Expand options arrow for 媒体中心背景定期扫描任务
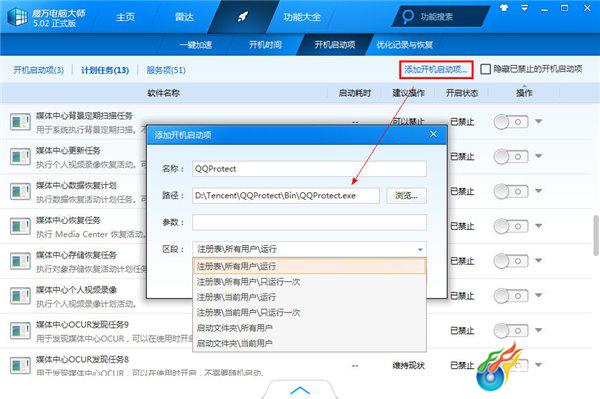The image size is (600, 399). tap(538, 121)
